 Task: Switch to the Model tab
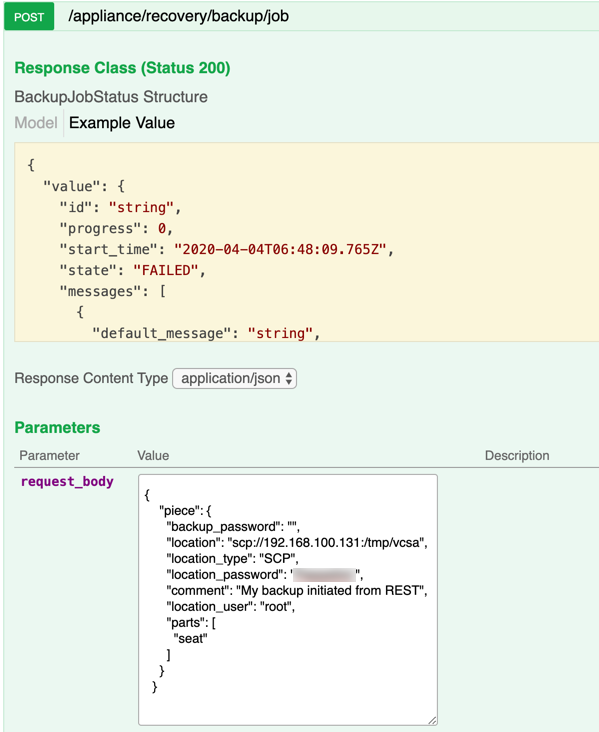pos(36,123)
